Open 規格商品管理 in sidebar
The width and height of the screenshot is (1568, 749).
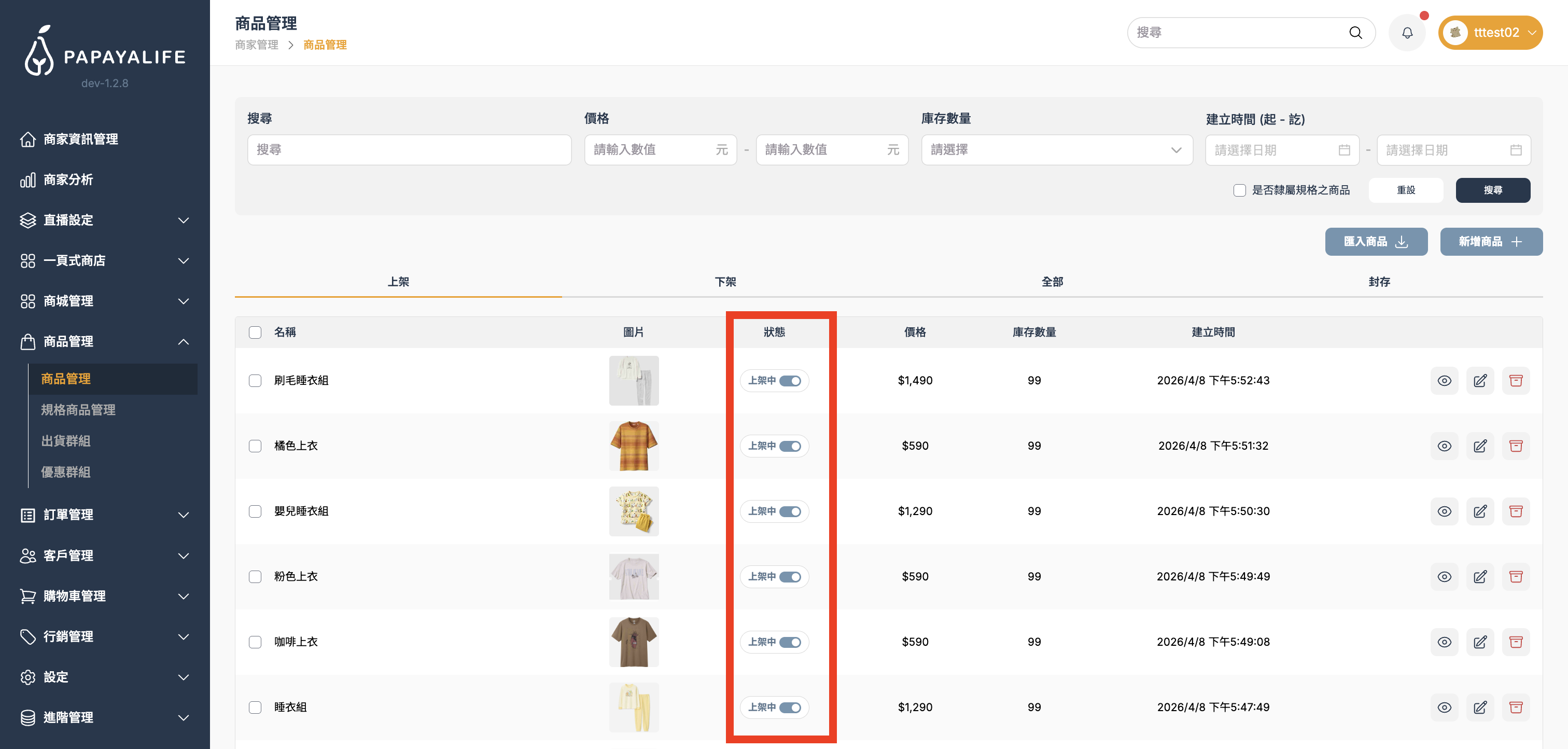click(x=78, y=410)
